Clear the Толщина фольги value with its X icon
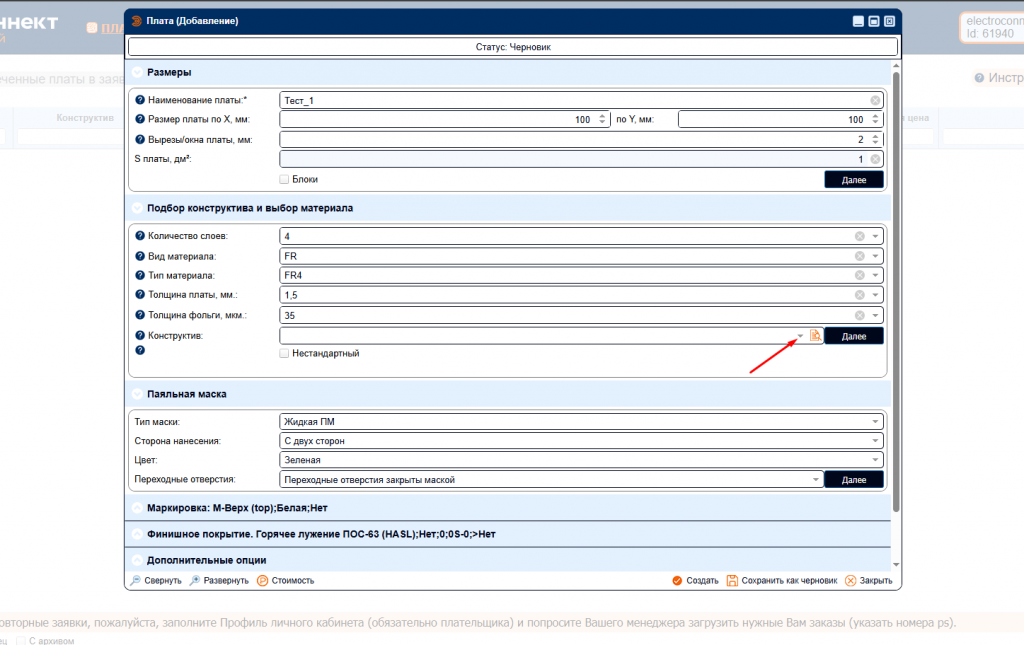 (x=859, y=315)
